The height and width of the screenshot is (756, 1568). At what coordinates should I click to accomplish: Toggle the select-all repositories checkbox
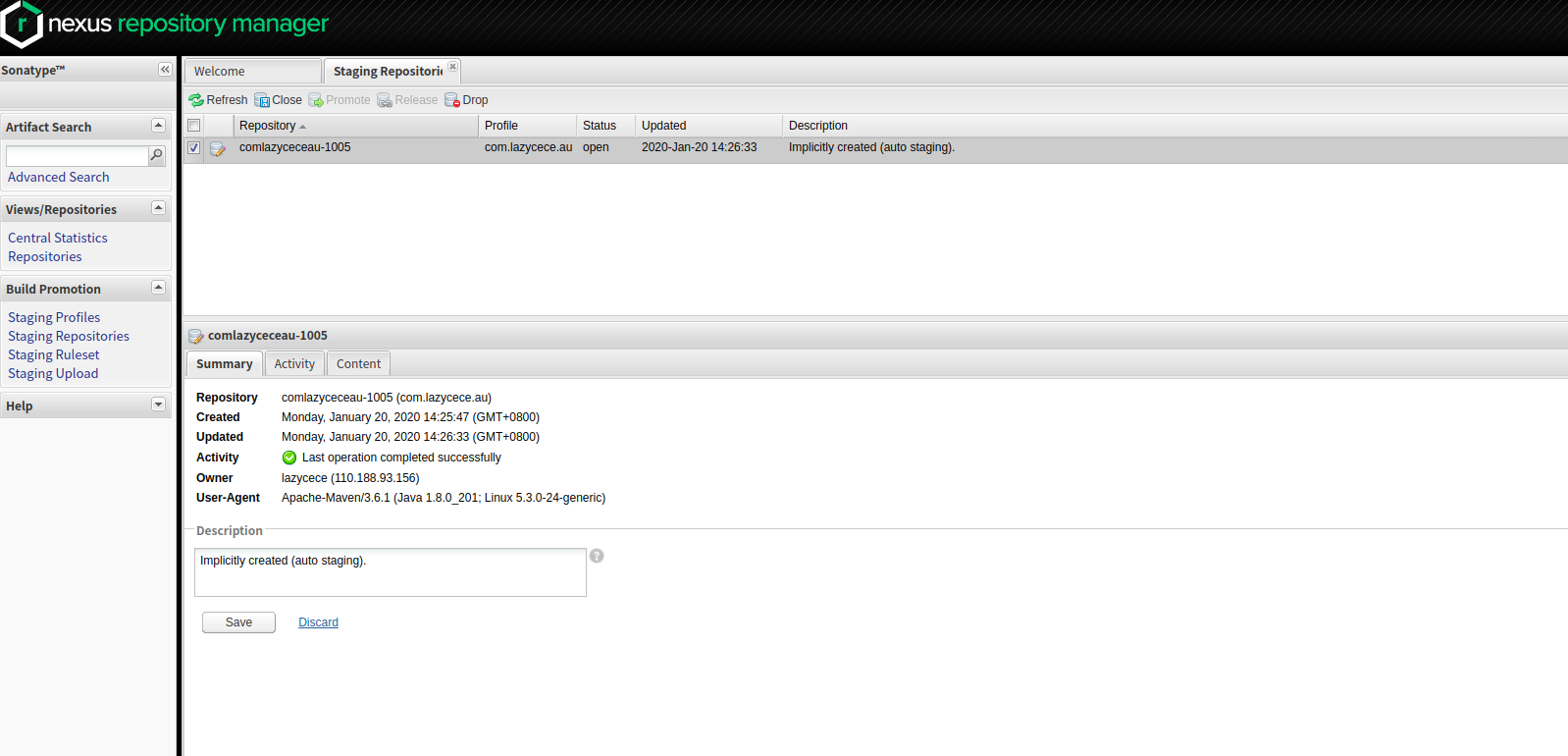194,126
